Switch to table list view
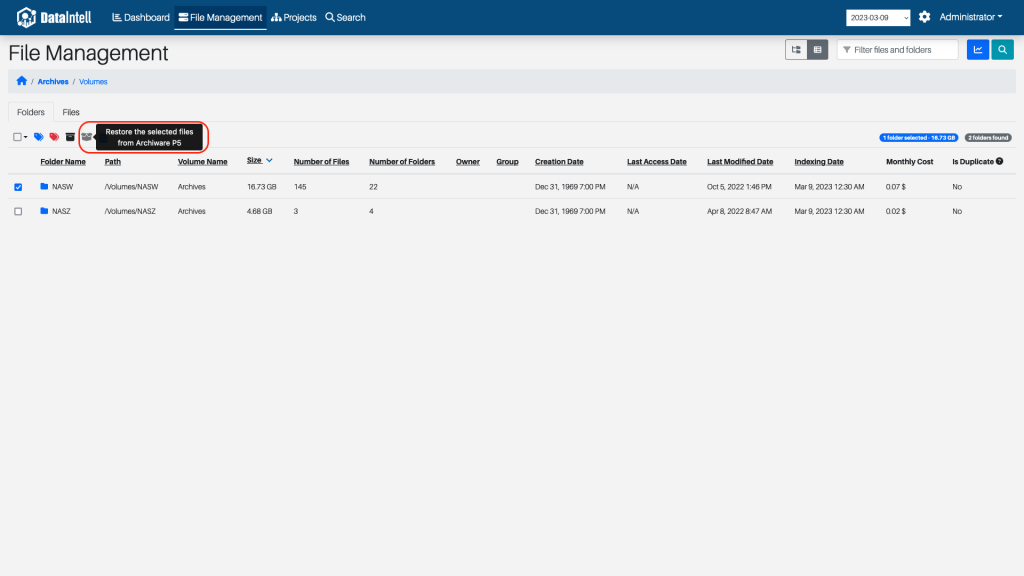1024x576 pixels. pyautogui.click(x=818, y=50)
